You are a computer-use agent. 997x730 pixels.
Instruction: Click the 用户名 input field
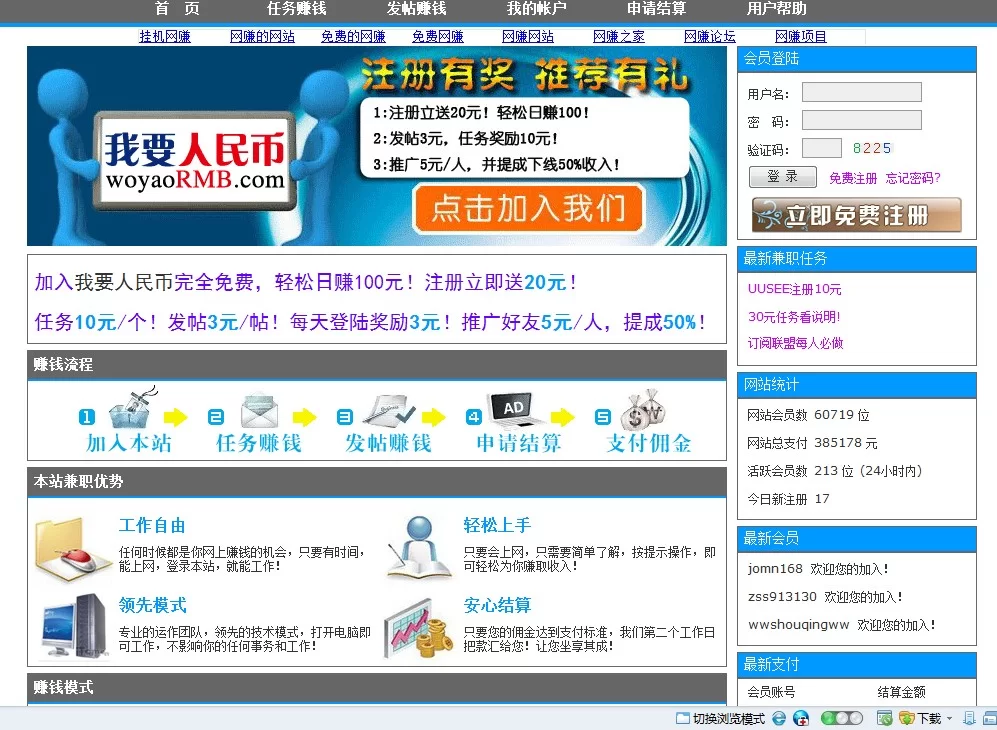(861, 93)
